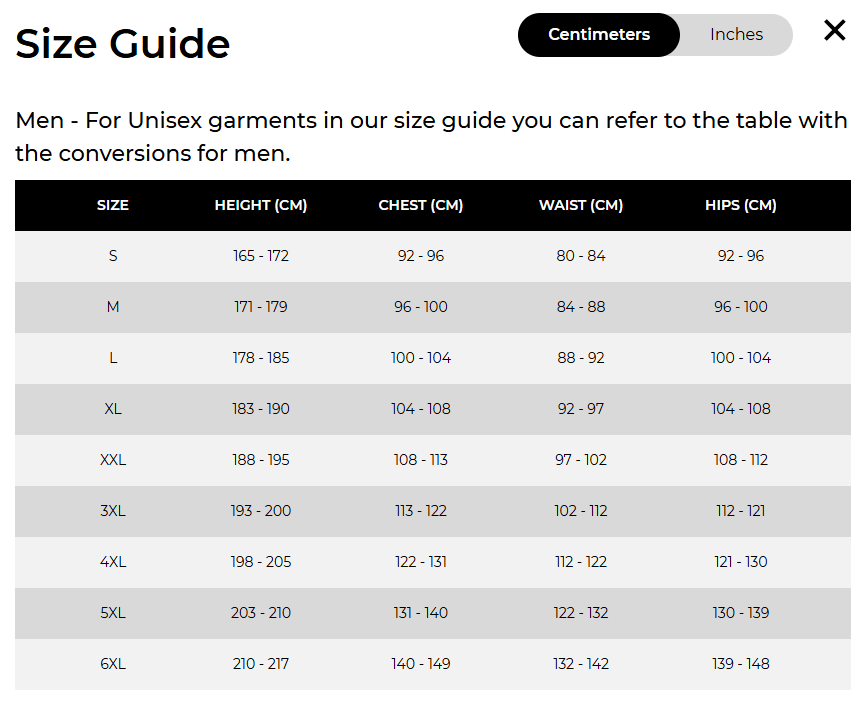Select the XXL size row label
860x701 pixels.
[113, 460]
